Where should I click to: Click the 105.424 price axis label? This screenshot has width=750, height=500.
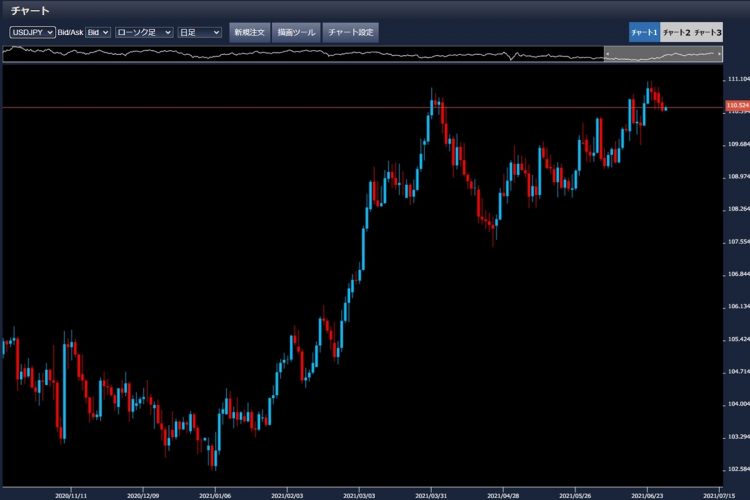(739, 339)
